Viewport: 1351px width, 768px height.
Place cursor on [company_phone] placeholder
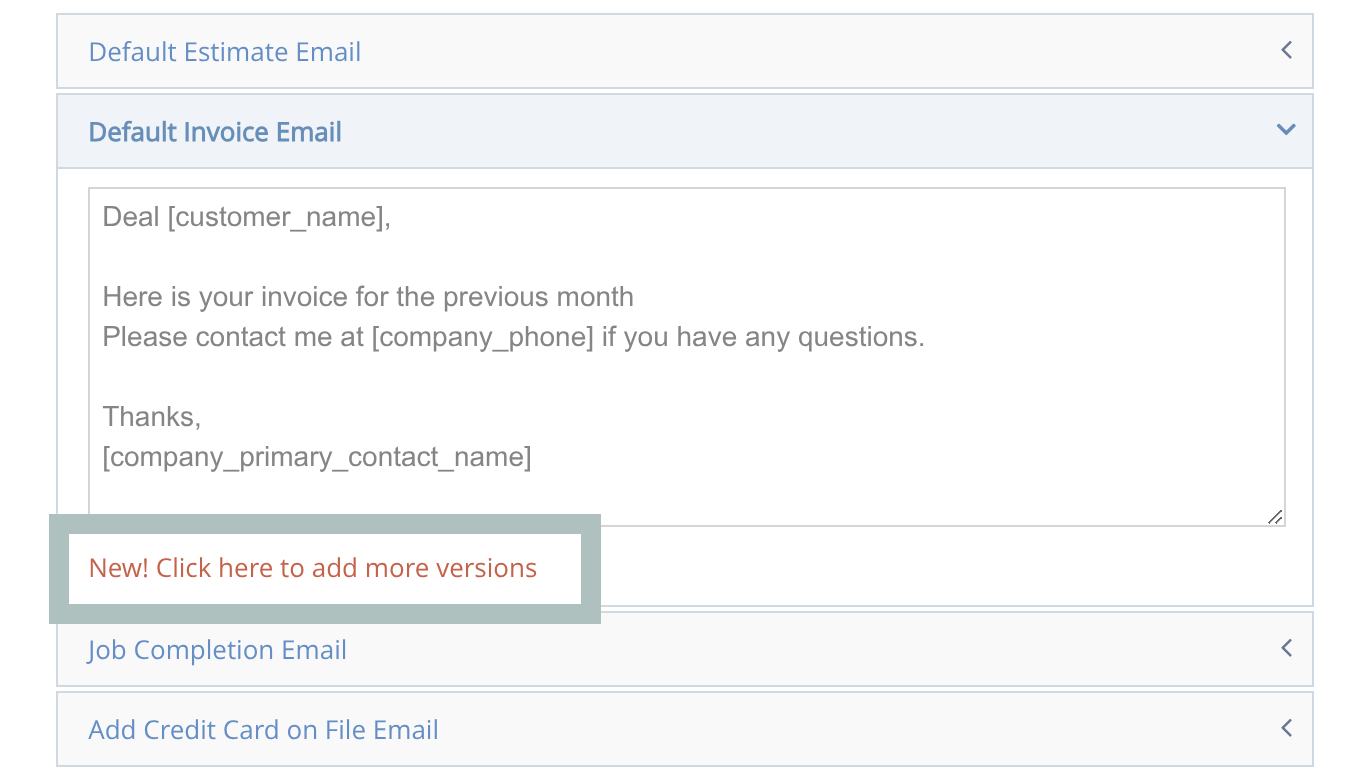[x=483, y=337]
